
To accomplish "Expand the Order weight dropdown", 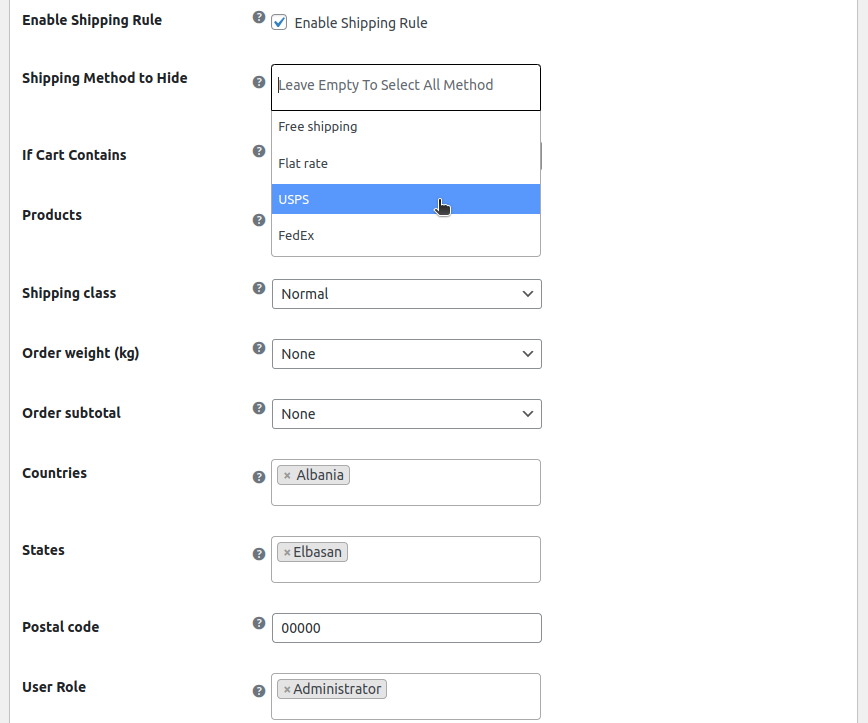I will (406, 354).
